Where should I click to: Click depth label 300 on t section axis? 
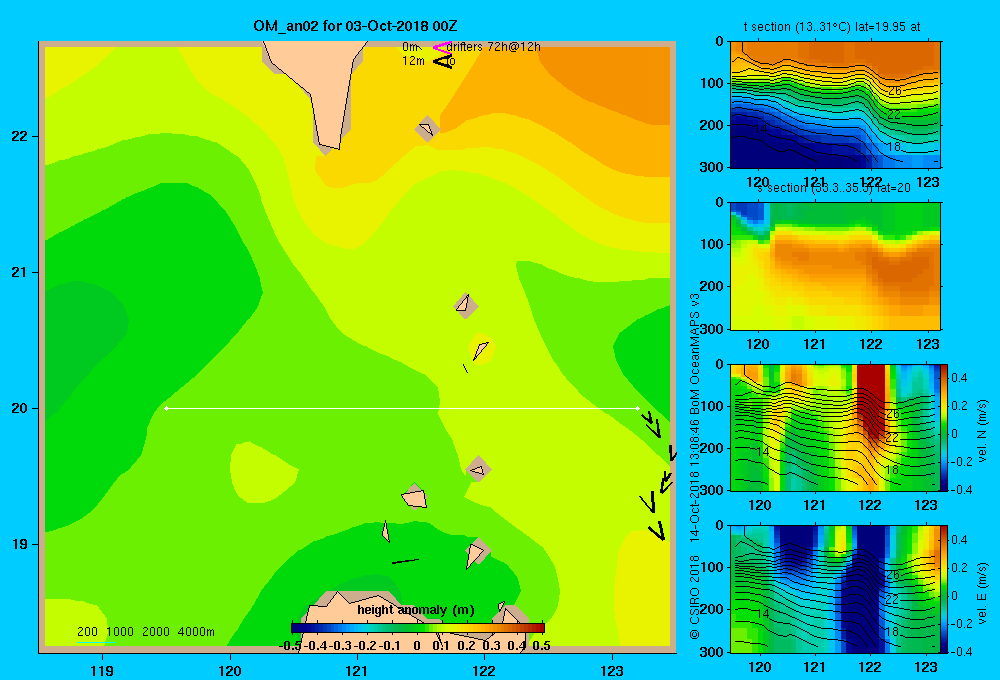[x=714, y=167]
